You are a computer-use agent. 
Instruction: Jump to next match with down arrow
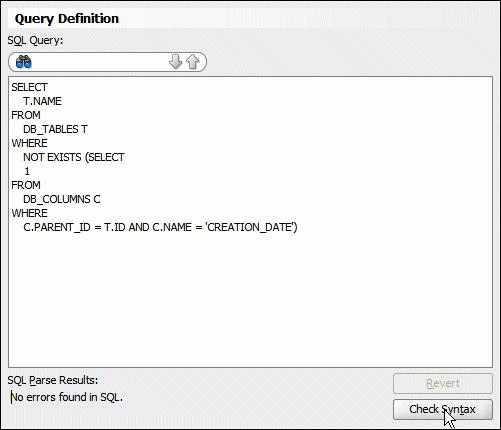point(175,62)
